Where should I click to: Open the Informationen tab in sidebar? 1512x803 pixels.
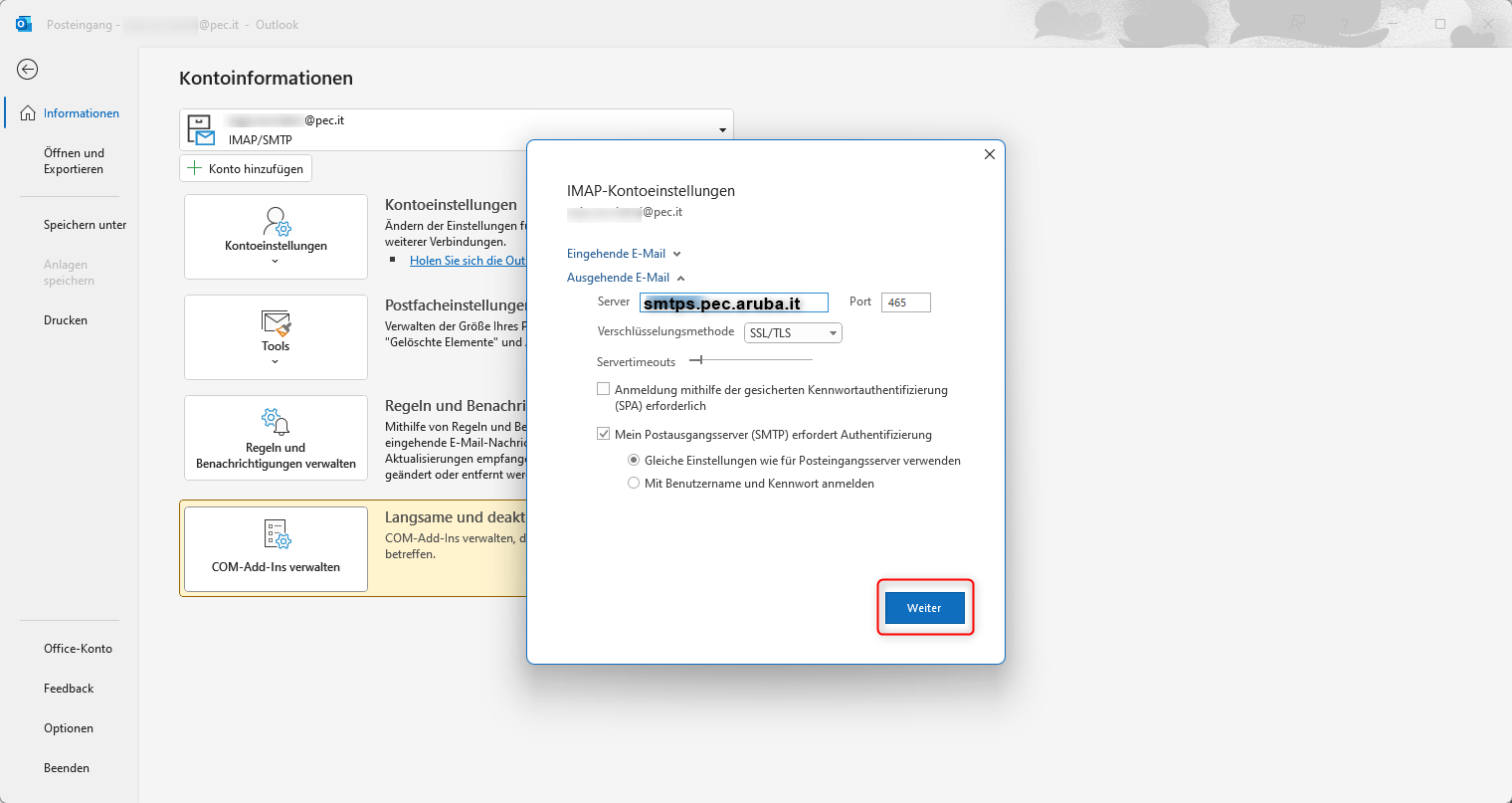click(80, 113)
